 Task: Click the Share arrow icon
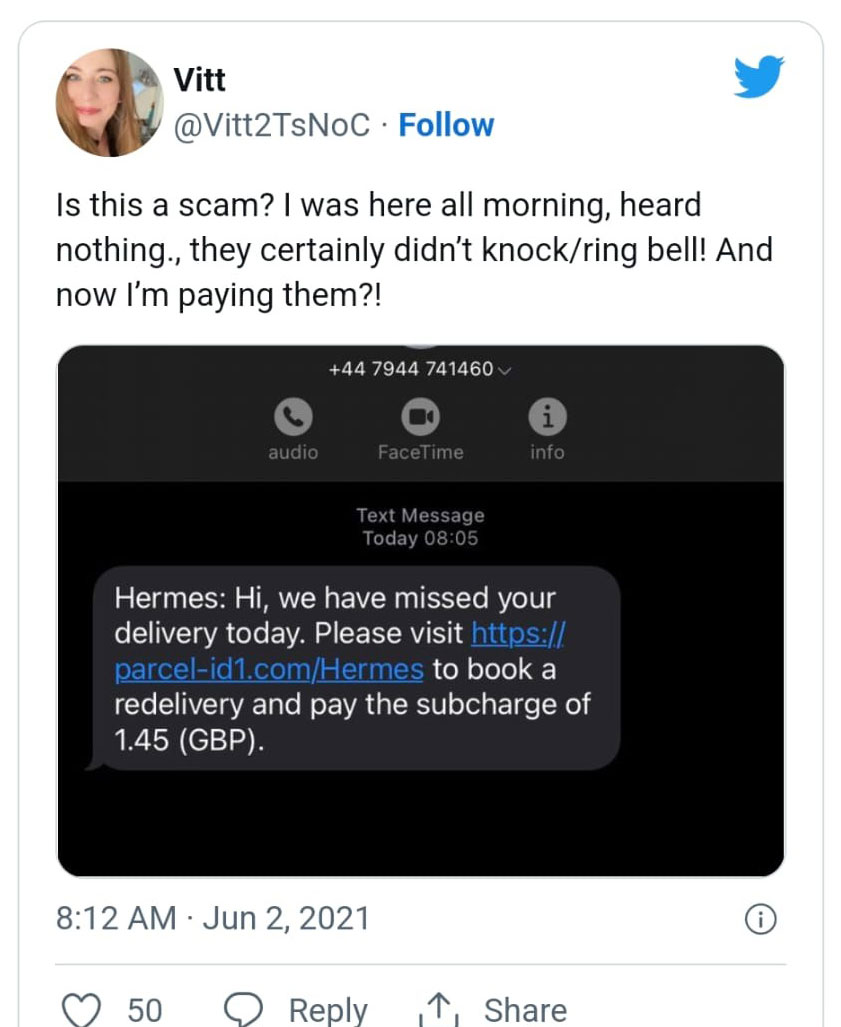point(436,1008)
